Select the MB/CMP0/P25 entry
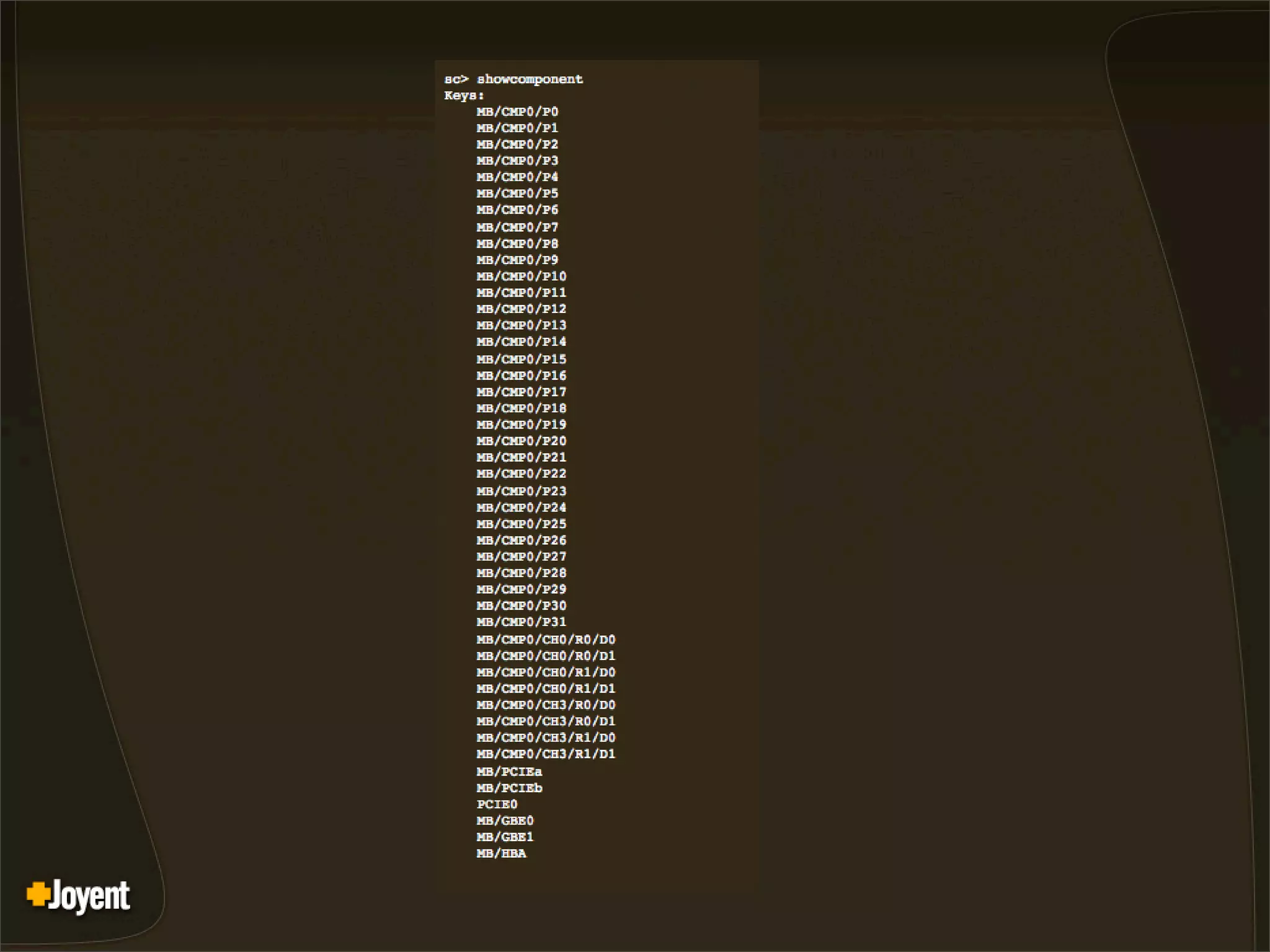The width and height of the screenshot is (1270, 952). click(x=522, y=524)
